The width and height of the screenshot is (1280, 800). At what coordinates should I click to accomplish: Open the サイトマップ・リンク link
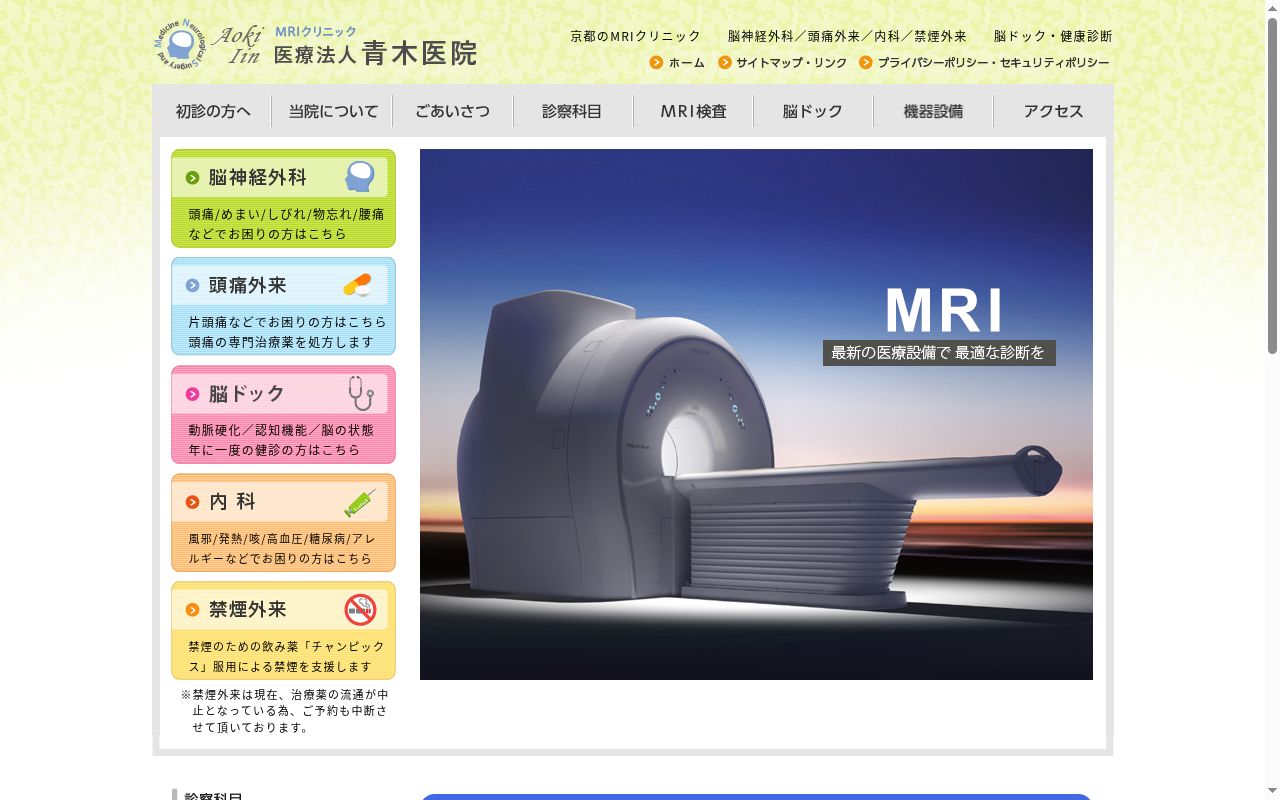pyautogui.click(x=792, y=63)
